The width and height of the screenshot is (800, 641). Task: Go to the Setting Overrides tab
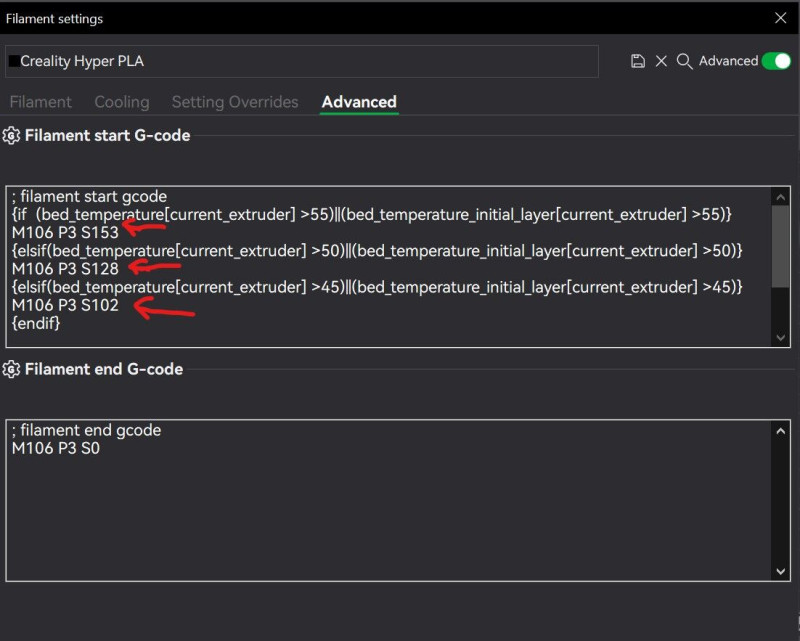point(235,102)
